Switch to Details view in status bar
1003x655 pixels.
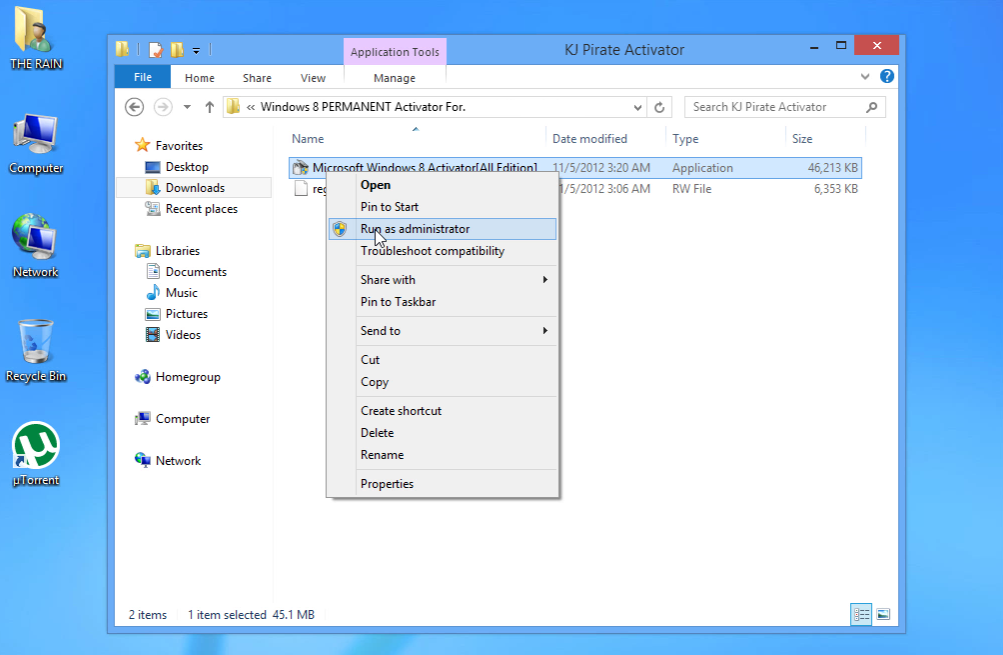[x=861, y=615]
